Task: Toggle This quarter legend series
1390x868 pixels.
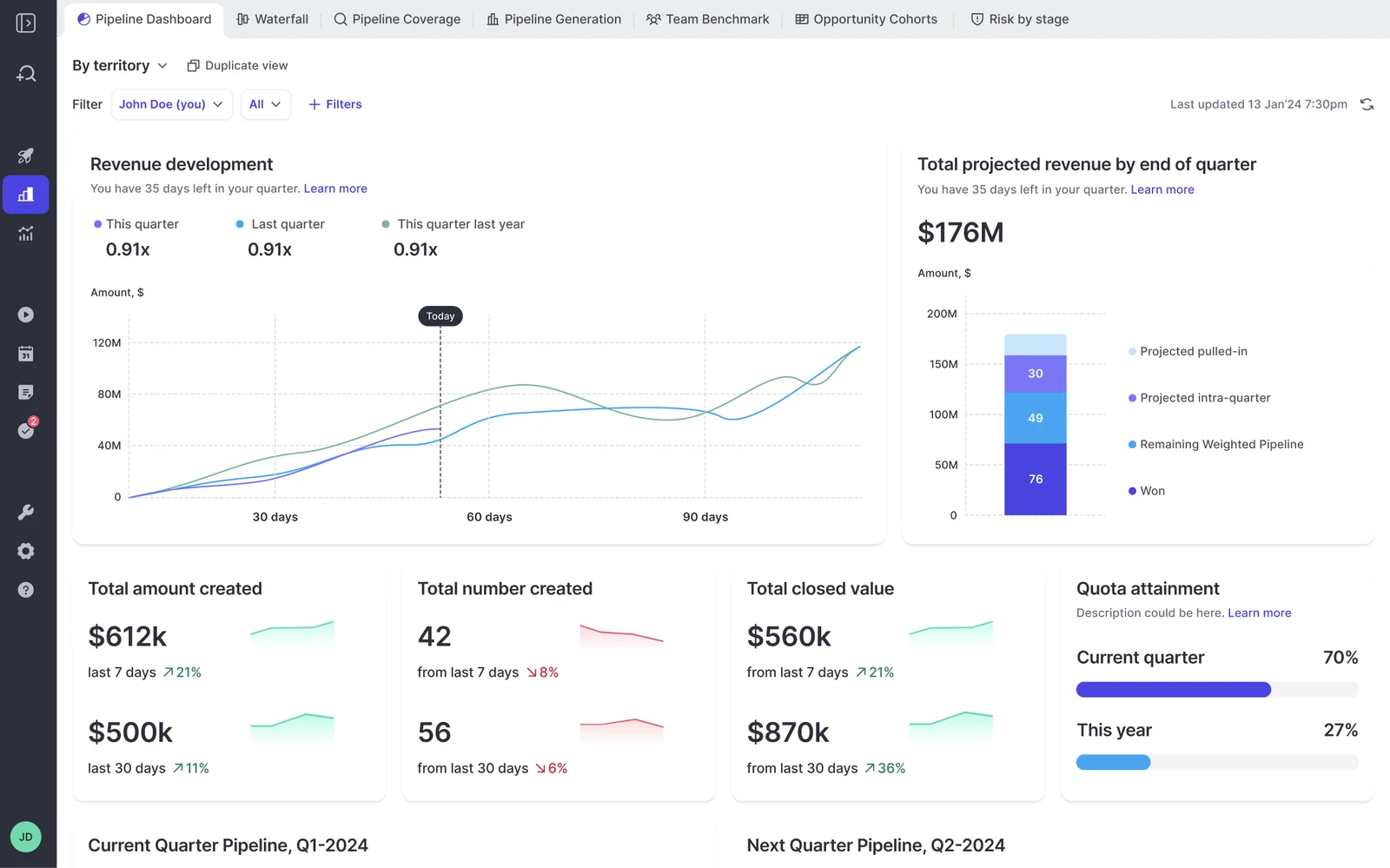Action: coord(136,224)
